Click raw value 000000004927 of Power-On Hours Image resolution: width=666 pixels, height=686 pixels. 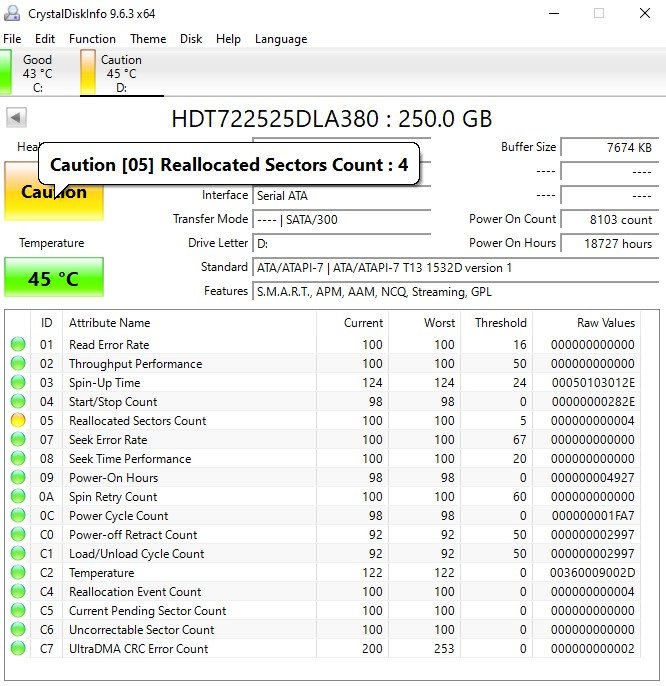tap(593, 477)
